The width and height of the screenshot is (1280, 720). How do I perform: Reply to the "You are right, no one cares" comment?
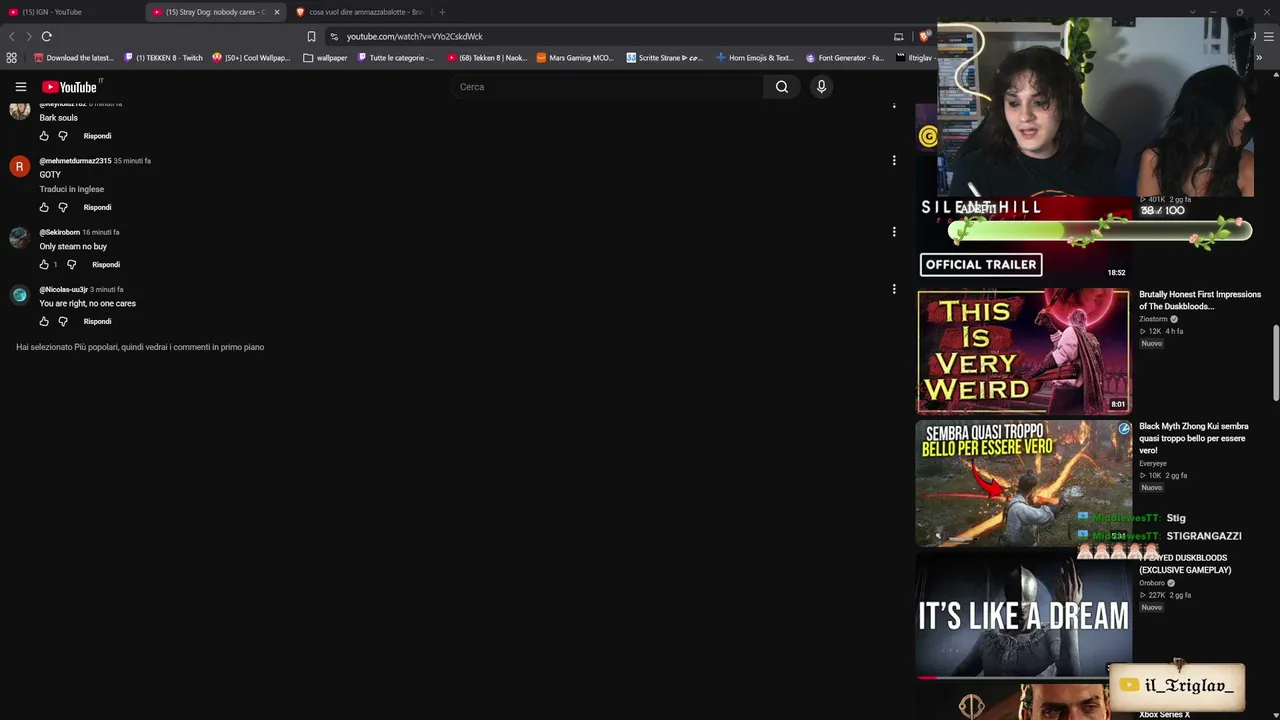97,322
